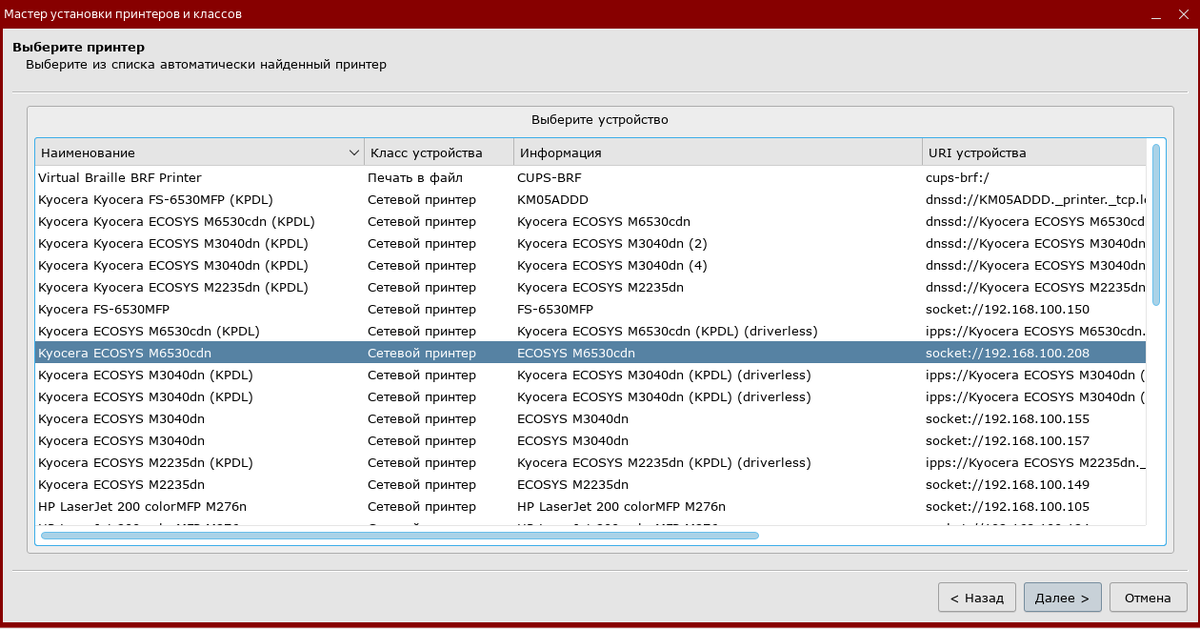Minimize the printer setup wizard window

[x=1155, y=14]
